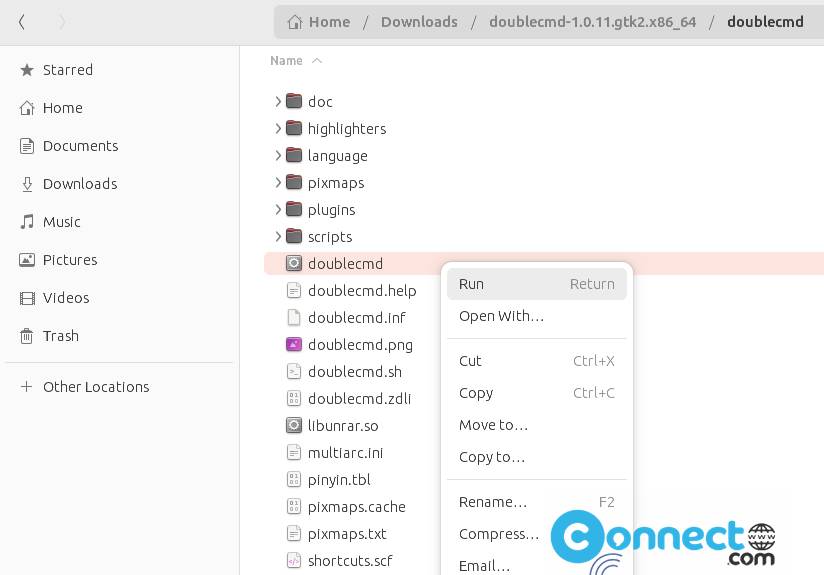
Task: Click the forward navigation arrow
Action: point(61,22)
